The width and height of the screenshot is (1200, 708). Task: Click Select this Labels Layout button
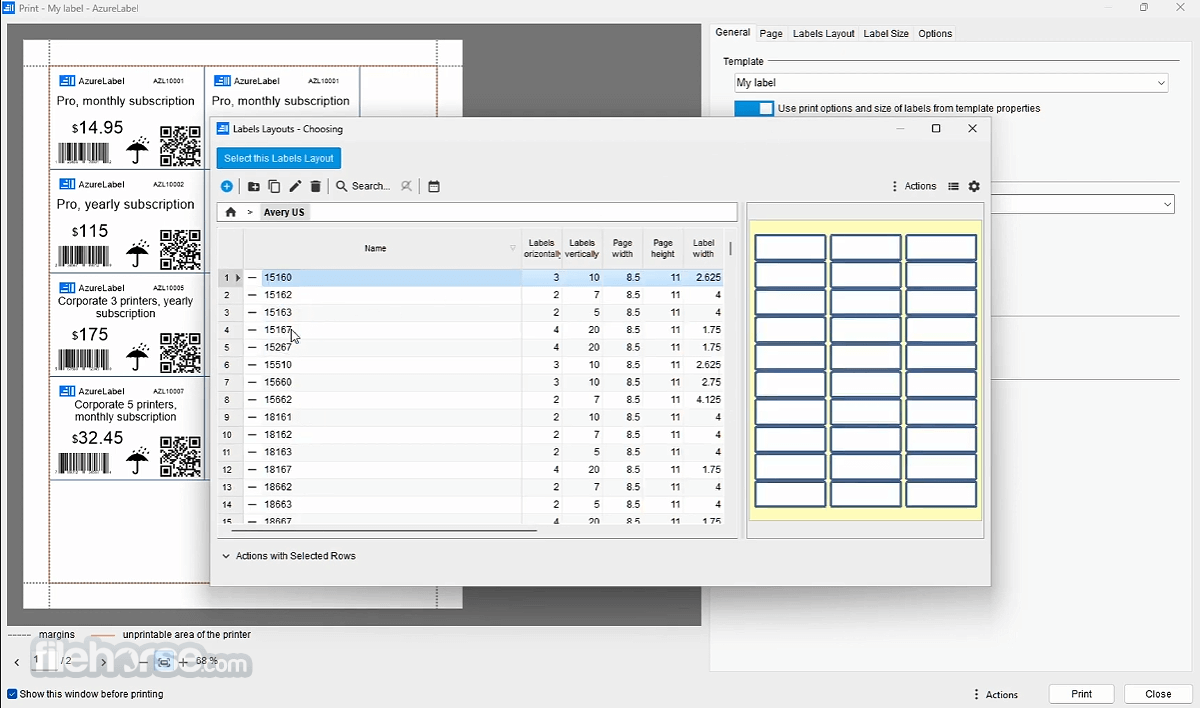tap(279, 158)
